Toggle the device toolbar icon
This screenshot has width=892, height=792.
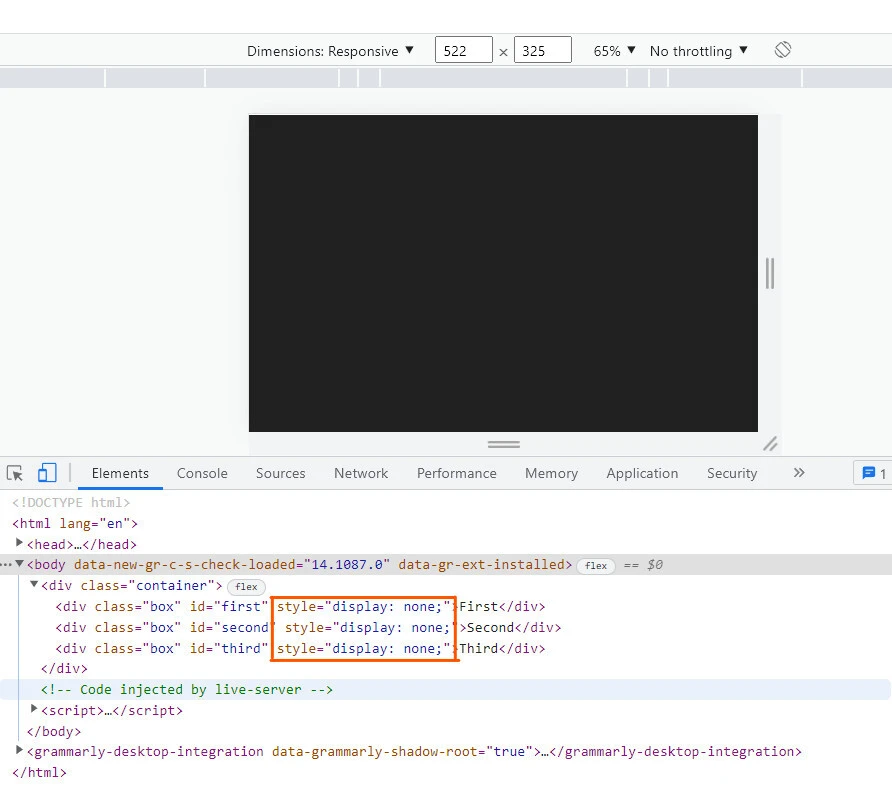click(x=47, y=473)
